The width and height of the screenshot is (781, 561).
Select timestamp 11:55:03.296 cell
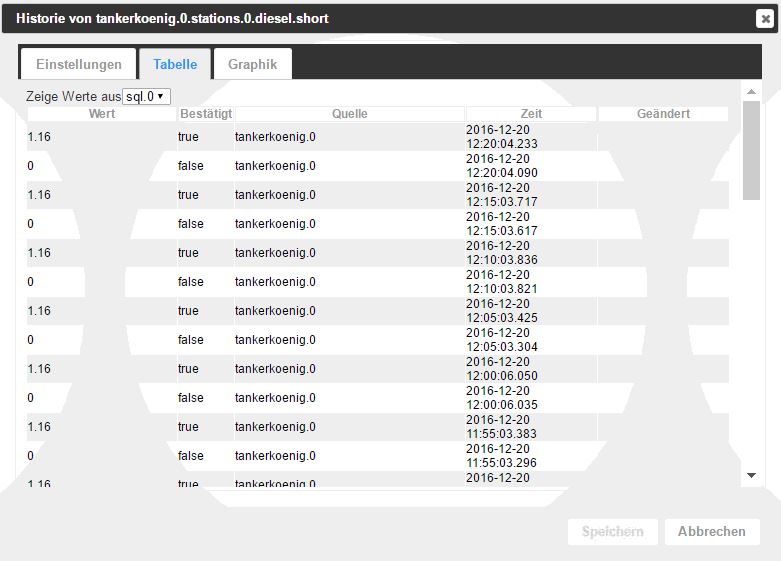[x=531, y=456]
